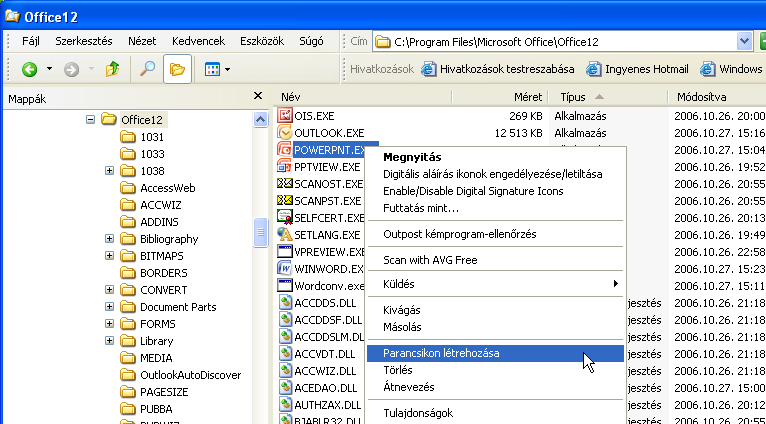
Task: Choose Enable/Disable Digital Signature Icons
Action: click(495, 191)
